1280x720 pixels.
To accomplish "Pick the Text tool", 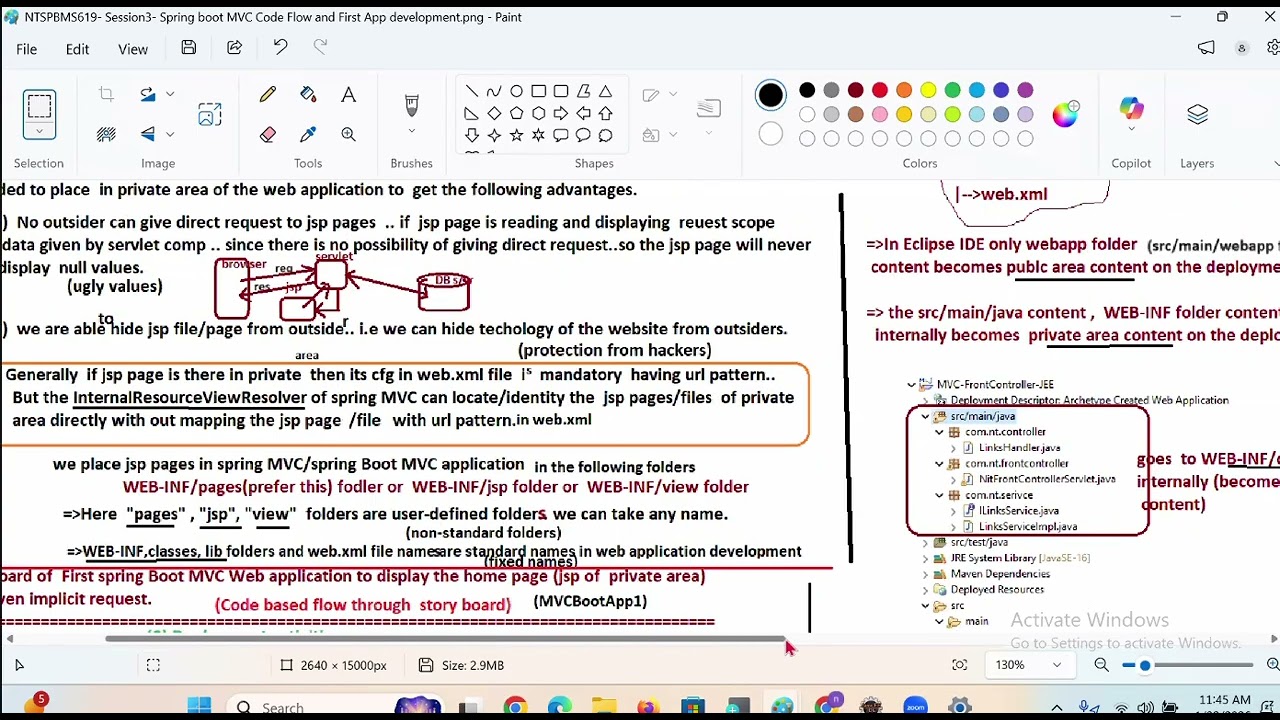I will (348, 94).
